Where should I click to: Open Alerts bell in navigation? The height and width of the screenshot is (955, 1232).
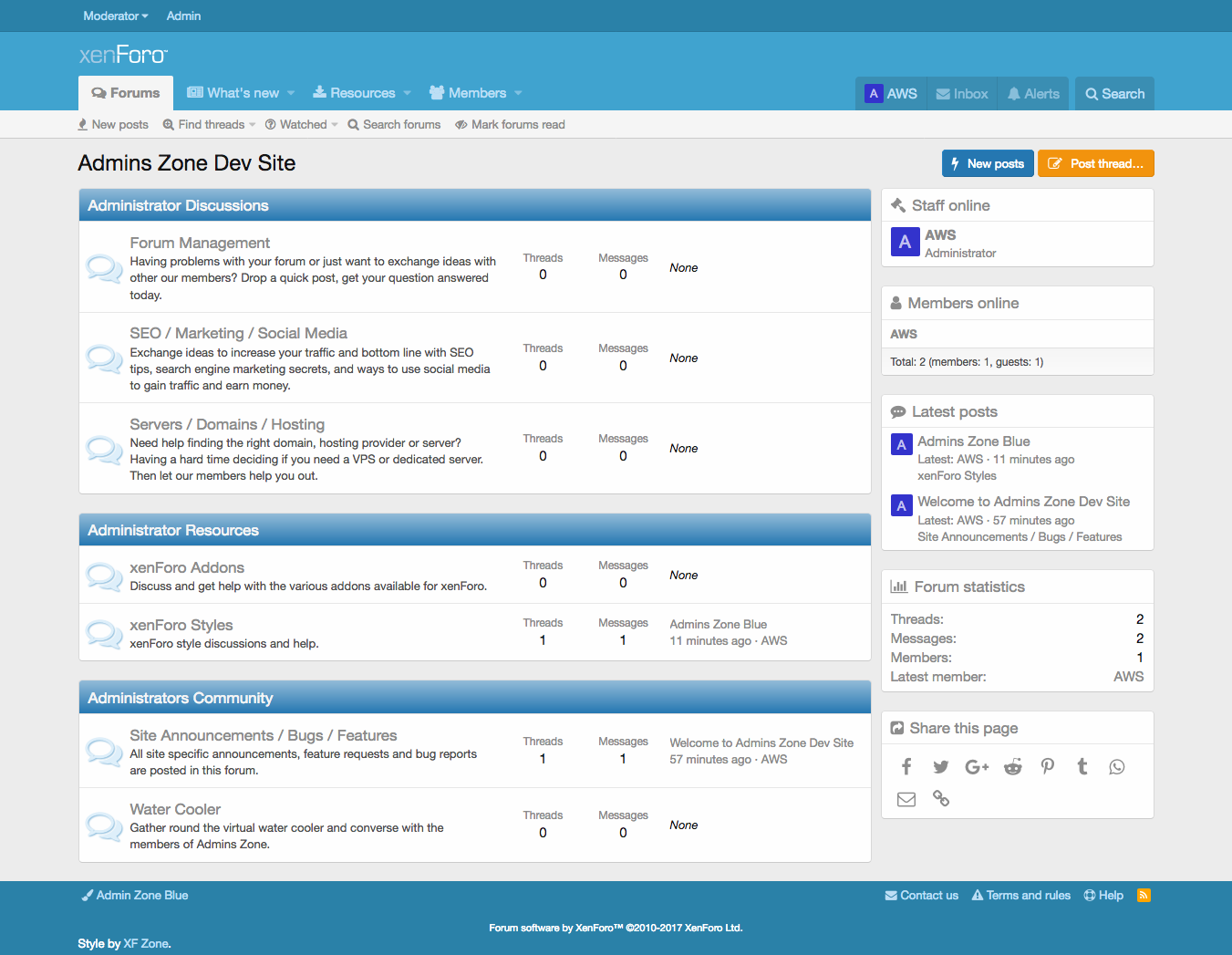point(1033,94)
